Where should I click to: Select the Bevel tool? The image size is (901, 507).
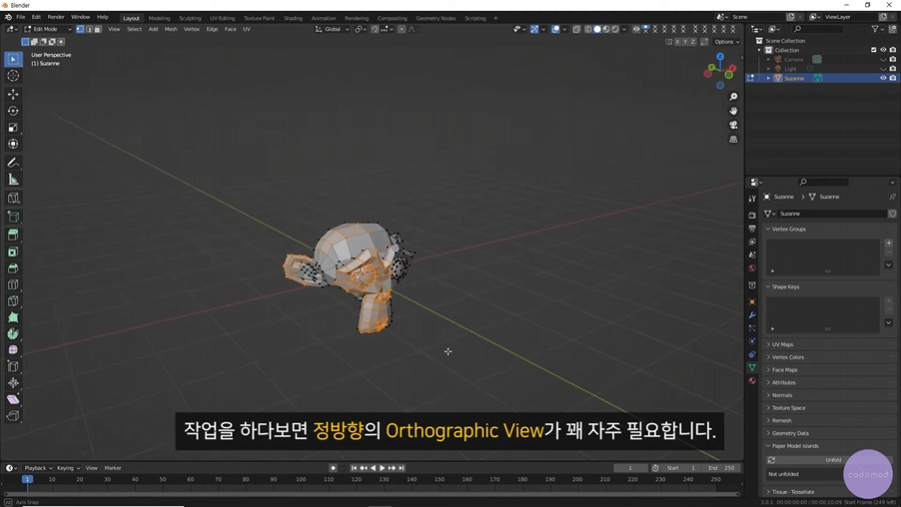click(x=13, y=268)
